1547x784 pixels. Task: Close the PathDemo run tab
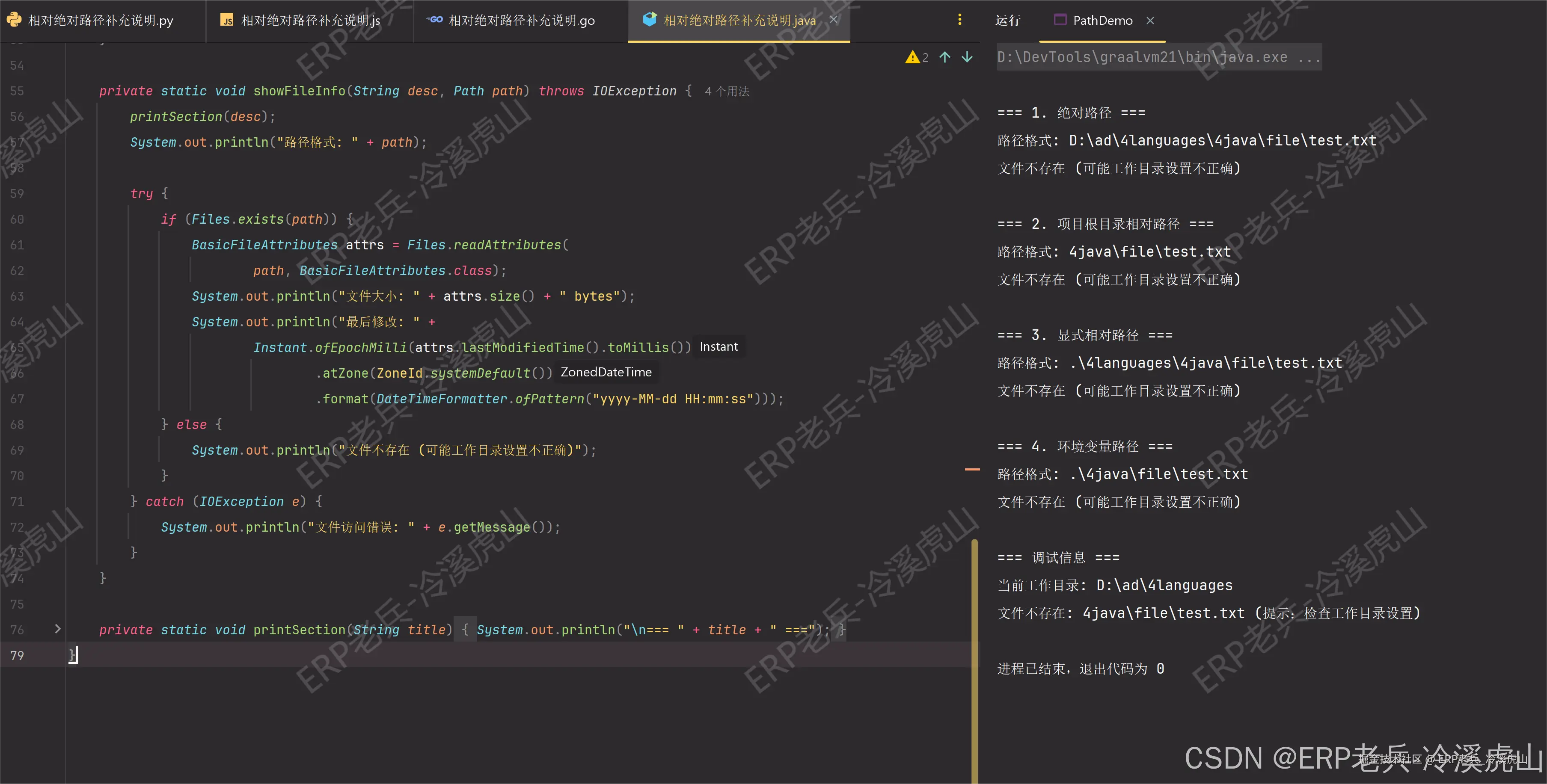click(x=1150, y=21)
